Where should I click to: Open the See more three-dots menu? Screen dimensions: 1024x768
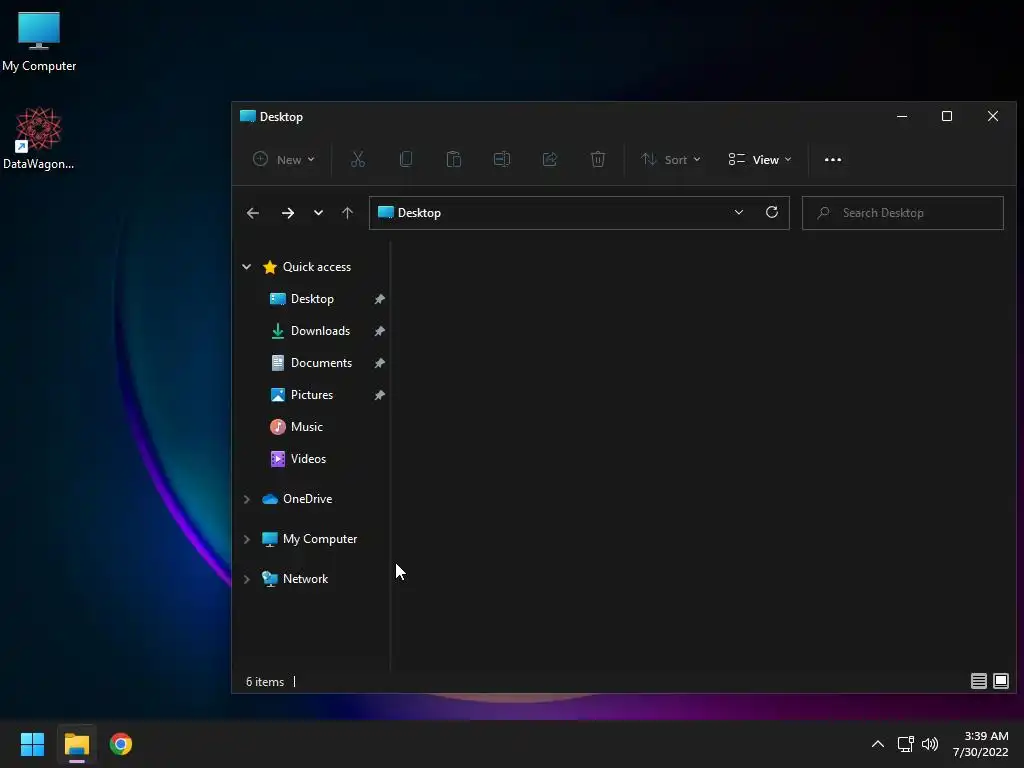833,159
